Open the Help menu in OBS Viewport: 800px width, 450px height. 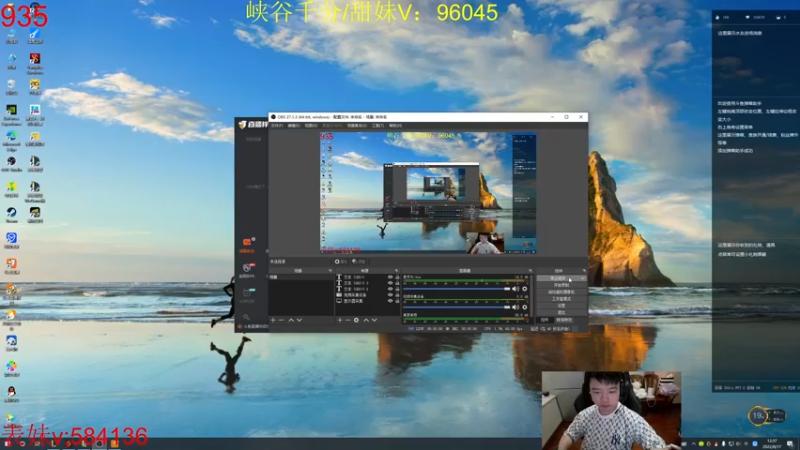pos(395,126)
